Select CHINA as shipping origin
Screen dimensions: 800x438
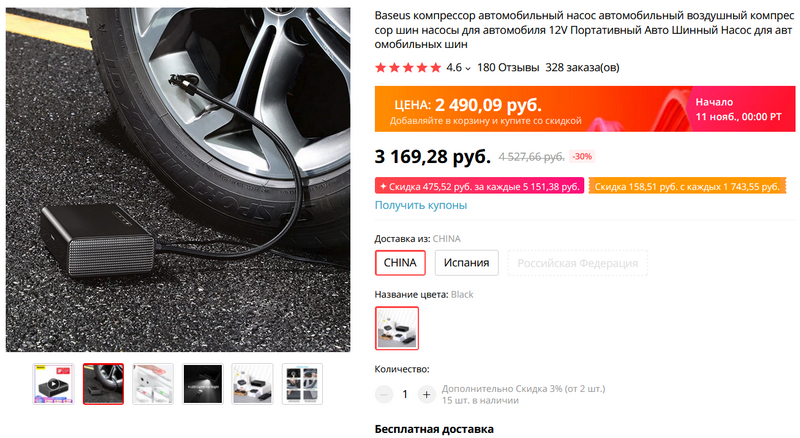click(x=400, y=263)
